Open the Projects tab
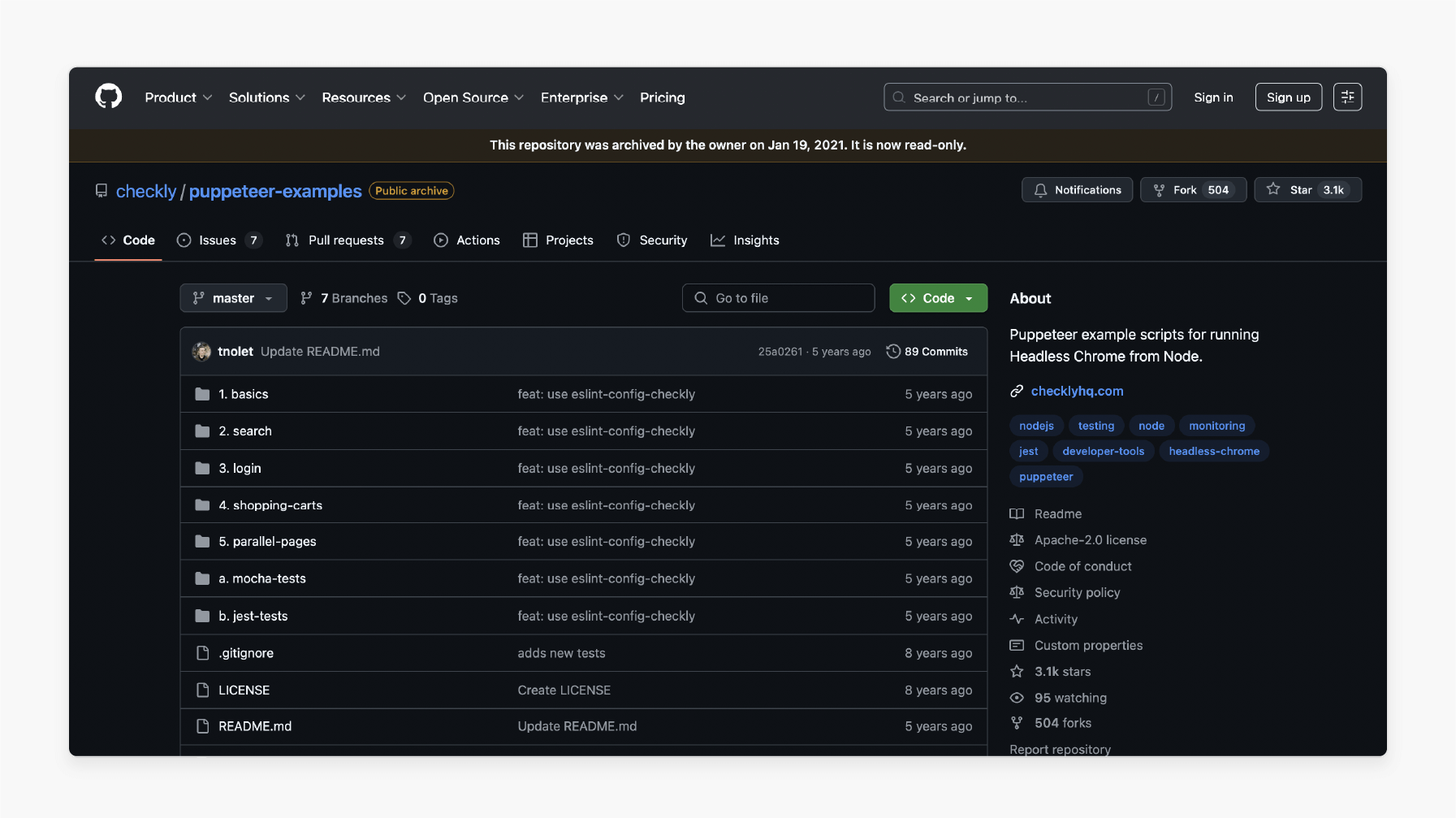This screenshot has height=818, width=1456. click(558, 240)
